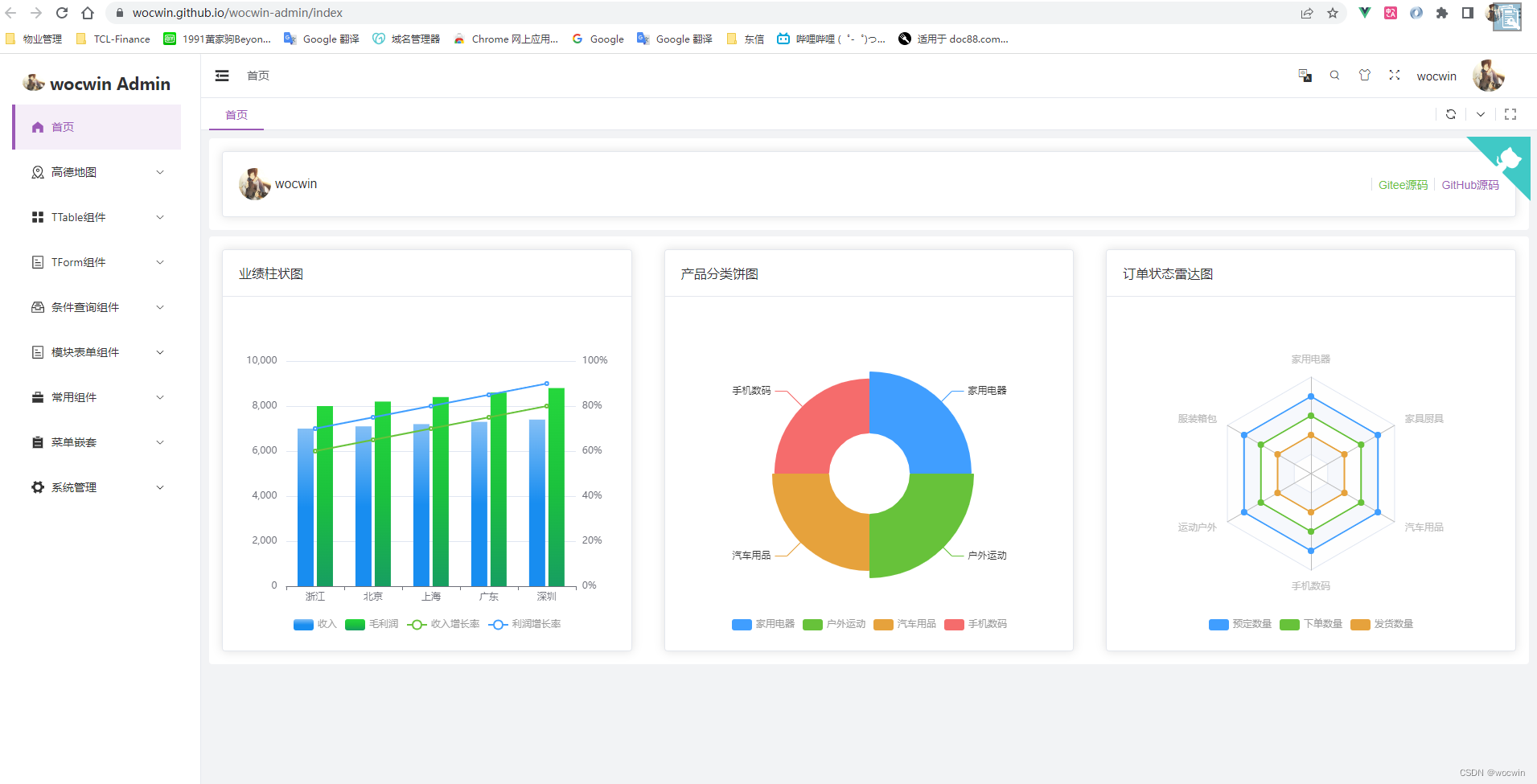The height and width of the screenshot is (784, 1537).
Task: Select the 首页 sidebar menu item
Action: [x=97, y=127]
